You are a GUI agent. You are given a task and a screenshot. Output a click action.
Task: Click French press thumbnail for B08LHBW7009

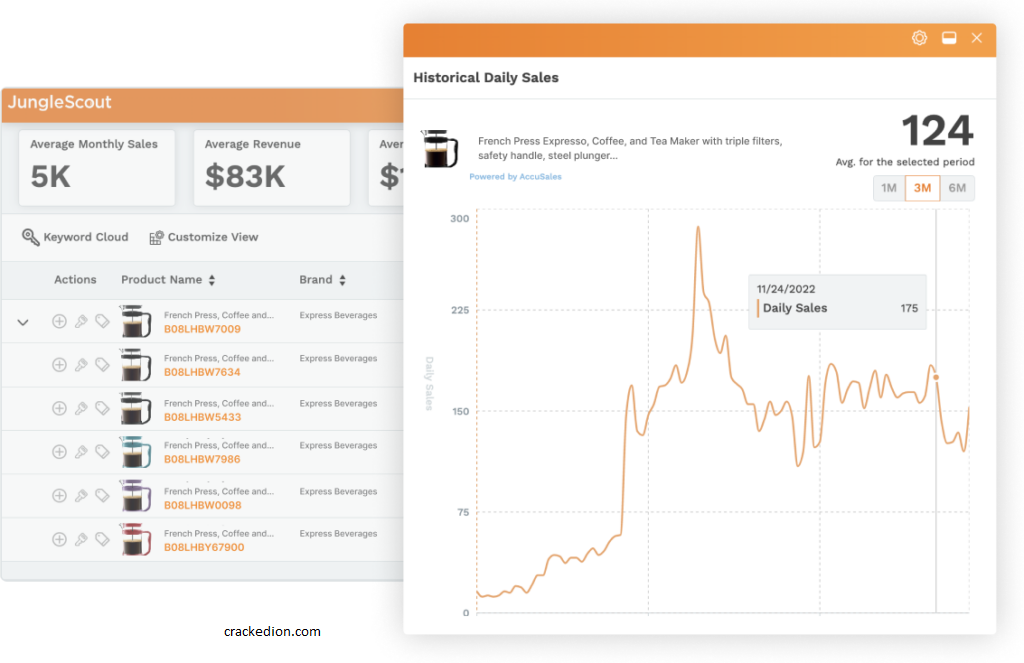pyautogui.click(x=135, y=321)
